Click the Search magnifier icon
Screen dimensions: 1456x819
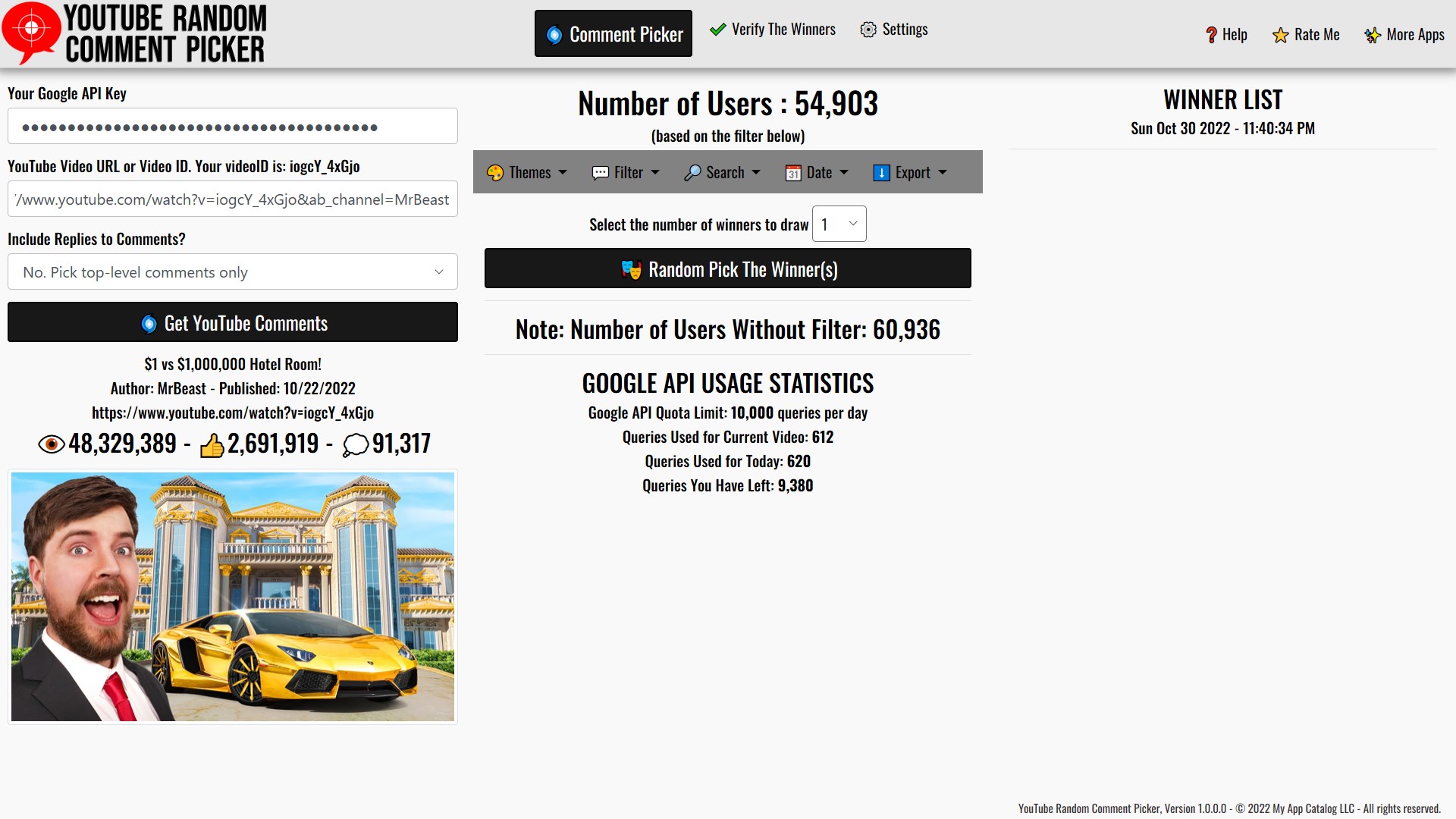(x=692, y=173)
